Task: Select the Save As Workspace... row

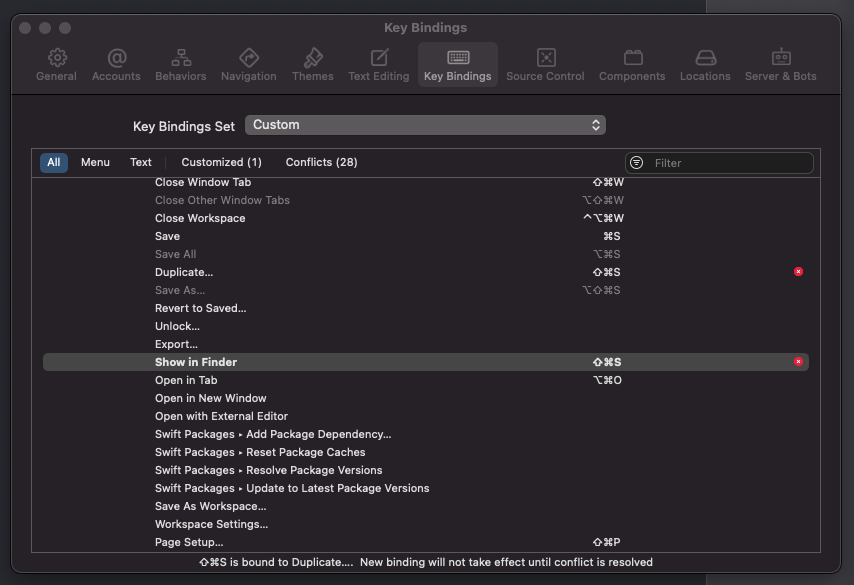Action: tap(426, 506)
